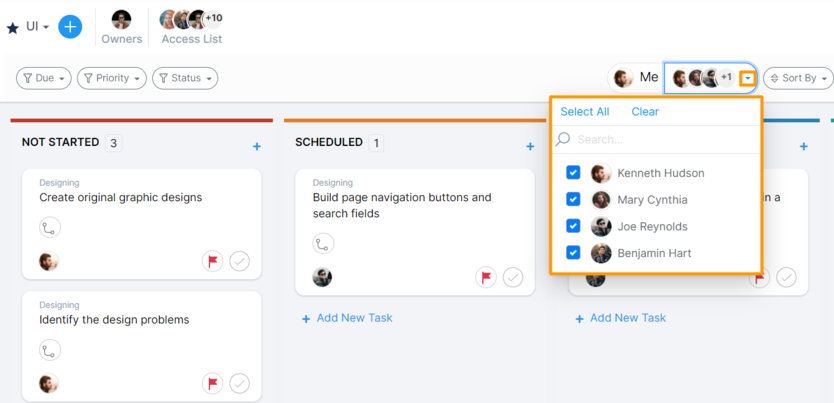Viewport: 834px width, 403px height.
Task: Click plus icon in SCHEDULED column header
Action: coord(530,146)
